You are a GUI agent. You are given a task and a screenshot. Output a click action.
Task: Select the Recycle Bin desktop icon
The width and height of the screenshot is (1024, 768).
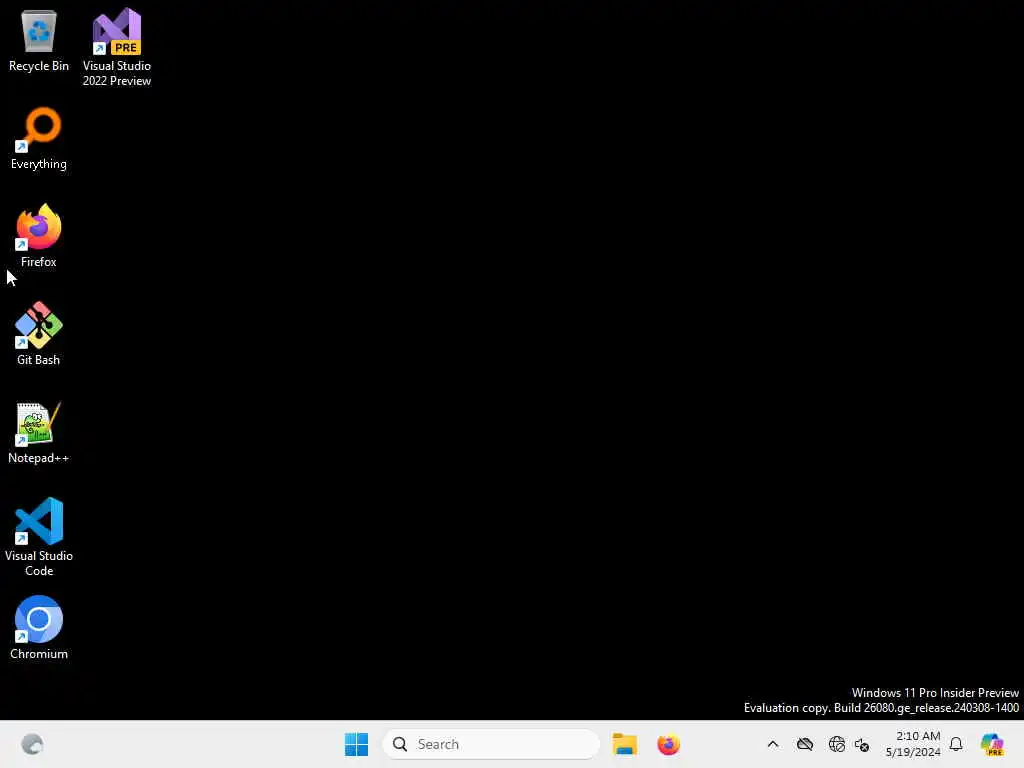39,40
